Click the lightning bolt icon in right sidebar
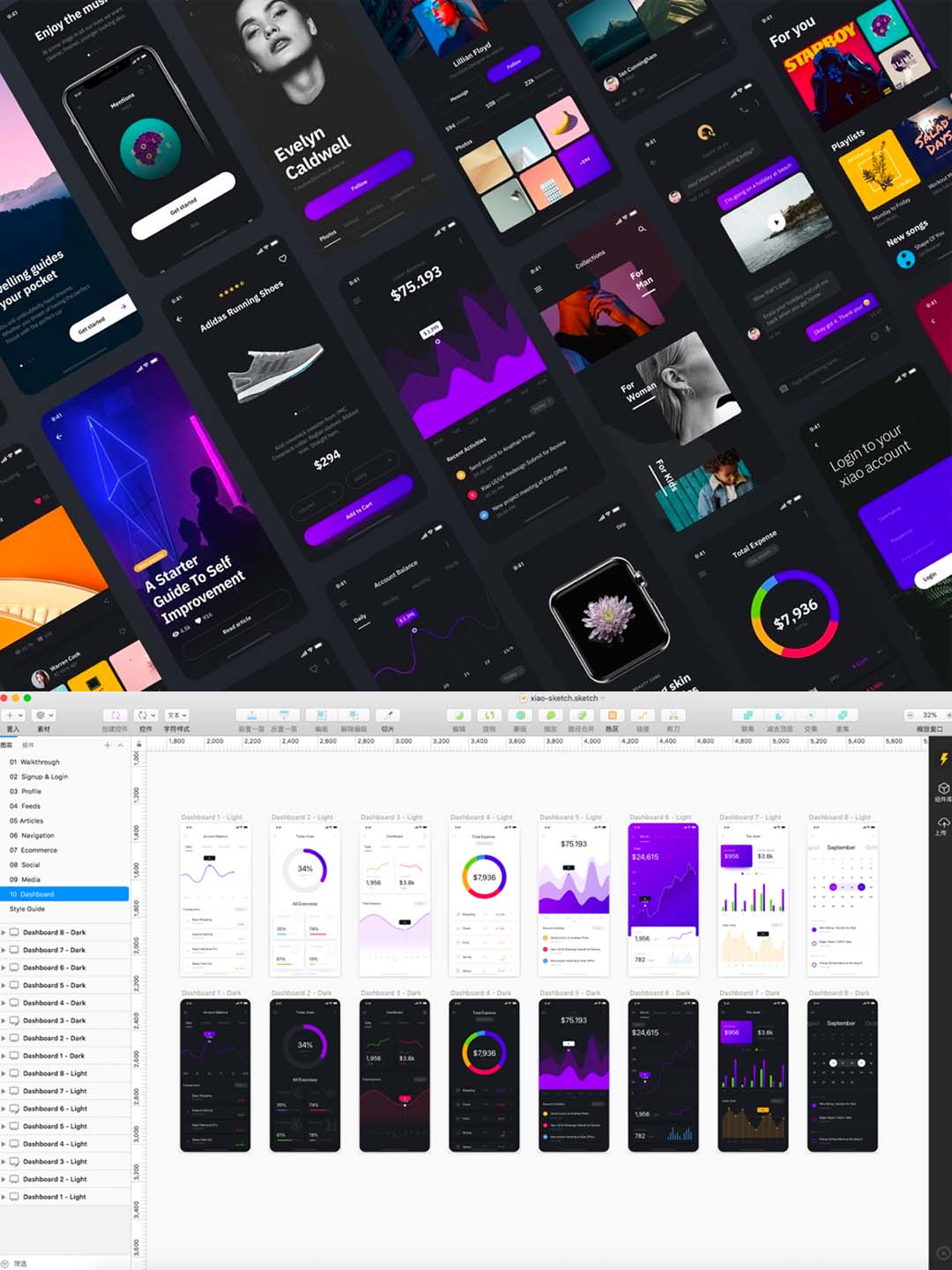 tap(943, 758)
